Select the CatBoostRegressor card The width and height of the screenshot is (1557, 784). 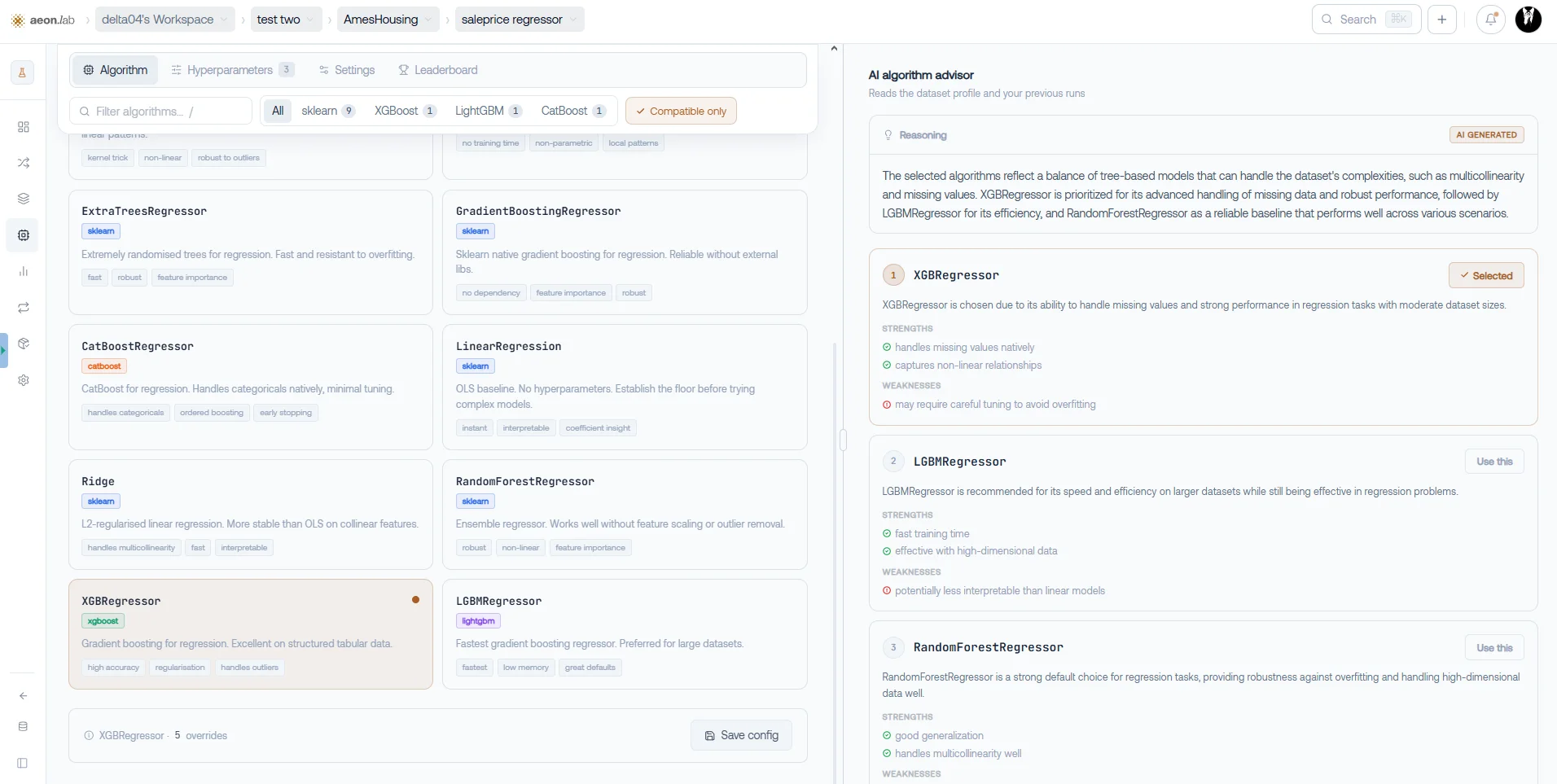251,388
